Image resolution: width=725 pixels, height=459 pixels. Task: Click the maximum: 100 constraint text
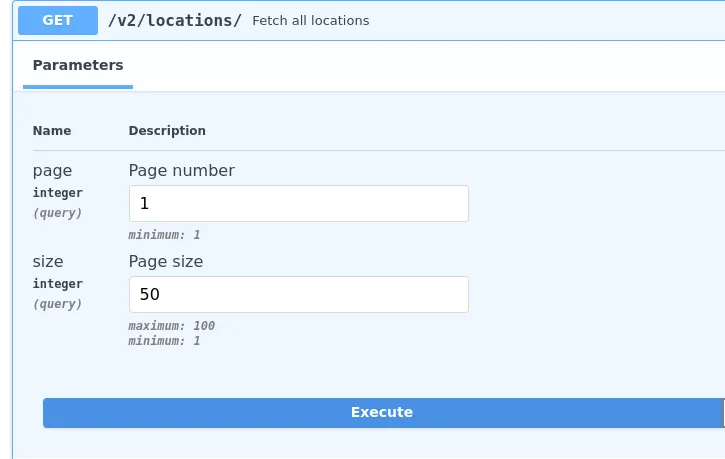point(172,326)
